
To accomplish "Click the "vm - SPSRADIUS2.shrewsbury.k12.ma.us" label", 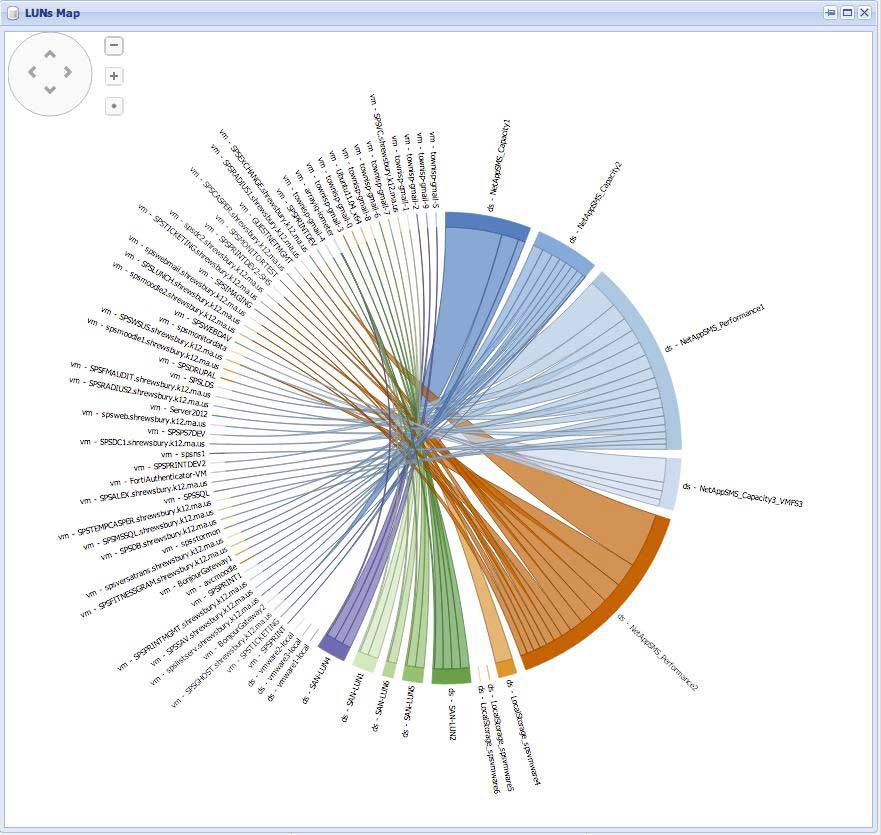I will 139,392.
